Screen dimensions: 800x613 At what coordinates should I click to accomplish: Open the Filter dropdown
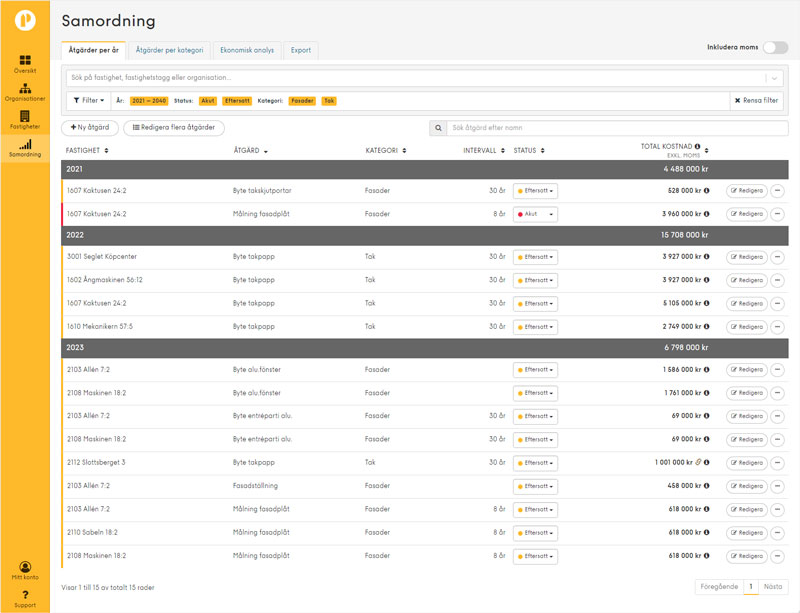click(x=88, y=100)
